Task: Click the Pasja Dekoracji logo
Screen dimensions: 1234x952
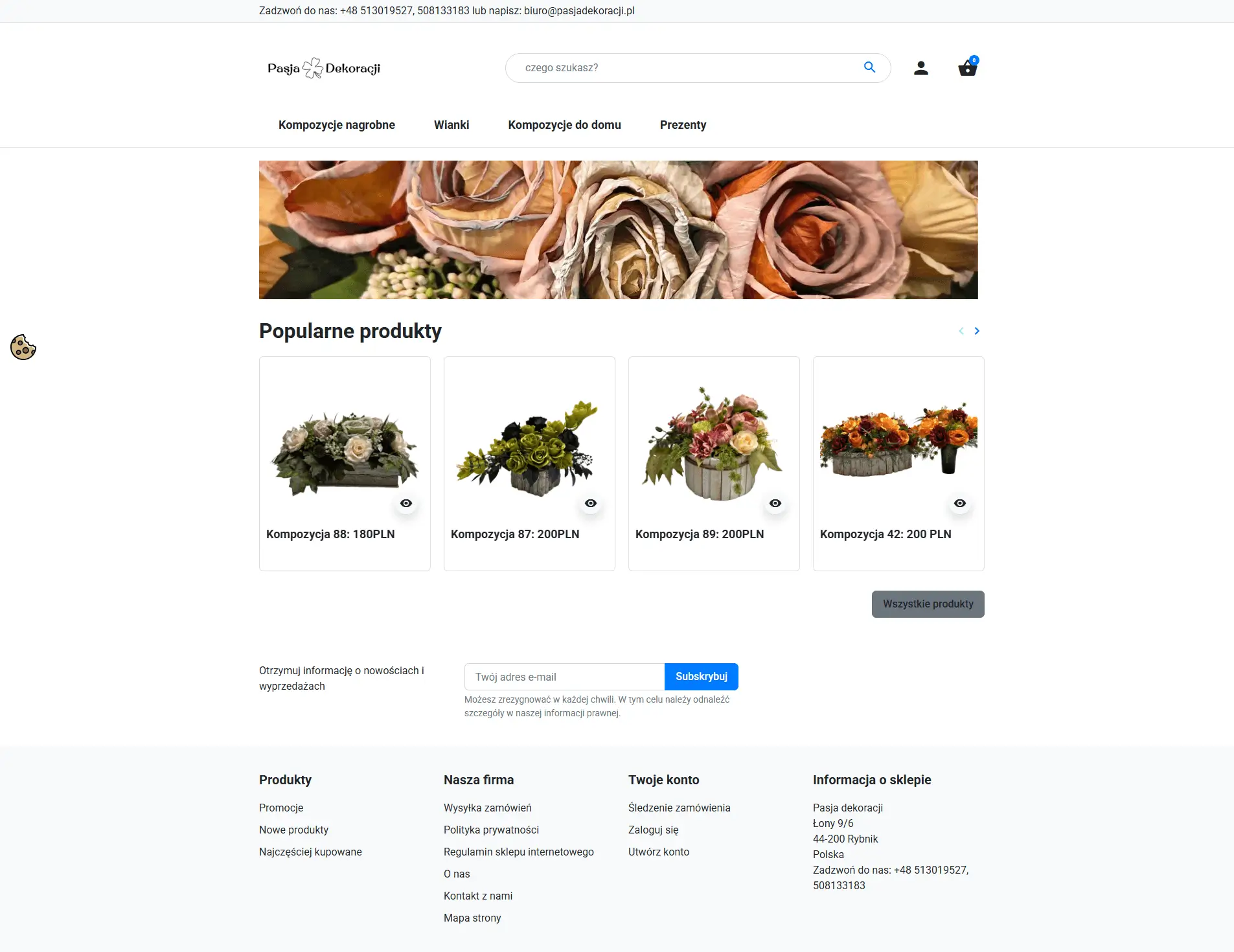Action: click(324, 68)
